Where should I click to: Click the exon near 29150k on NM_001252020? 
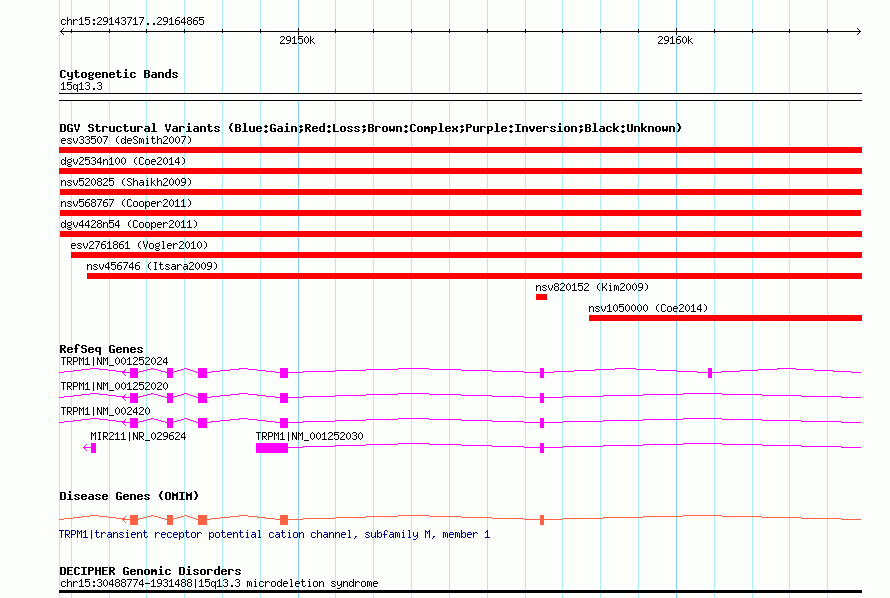(x=284, y=398)
